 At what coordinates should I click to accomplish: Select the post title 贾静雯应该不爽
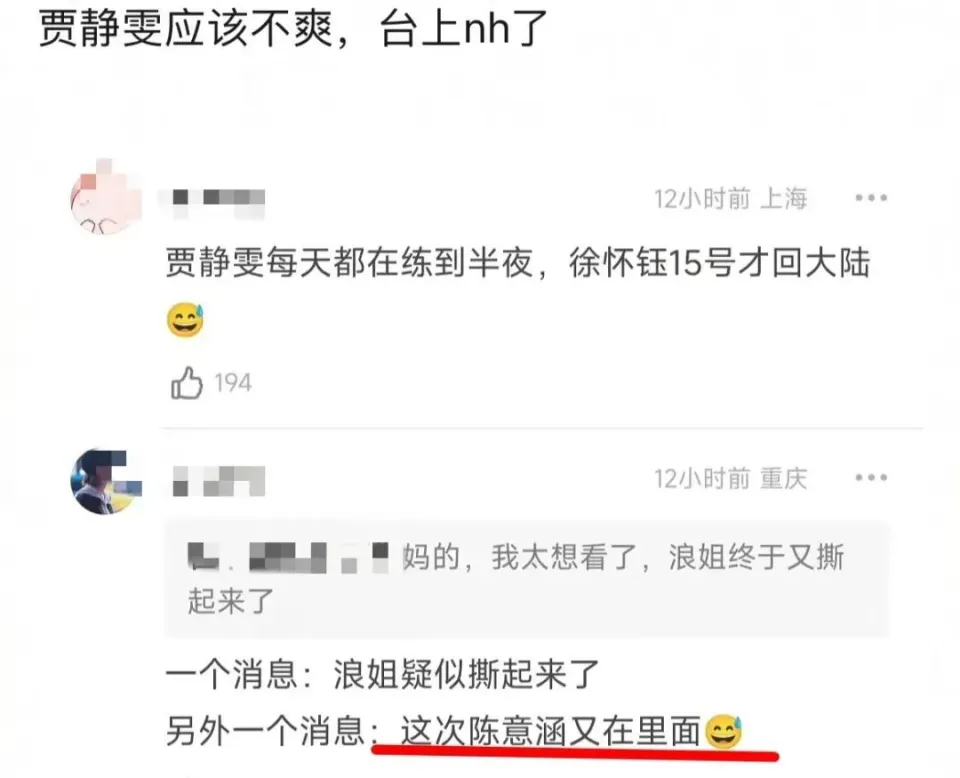[186, 28]
